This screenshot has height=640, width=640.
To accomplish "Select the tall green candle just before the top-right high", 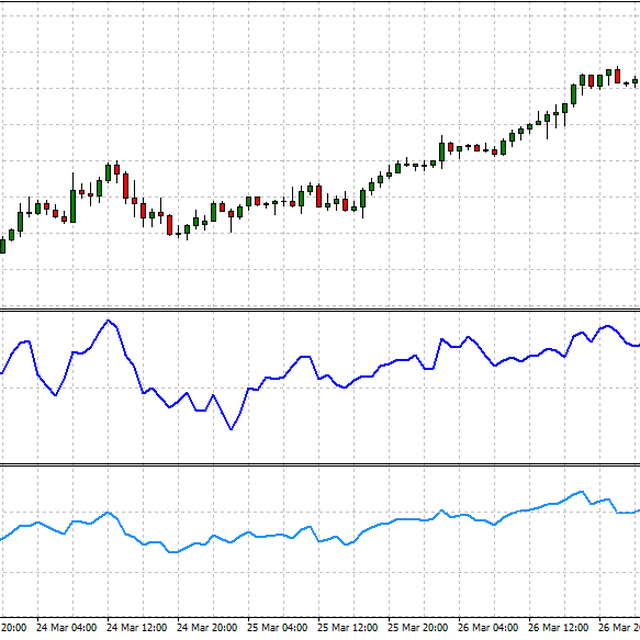I will click(x=573, y=94).
